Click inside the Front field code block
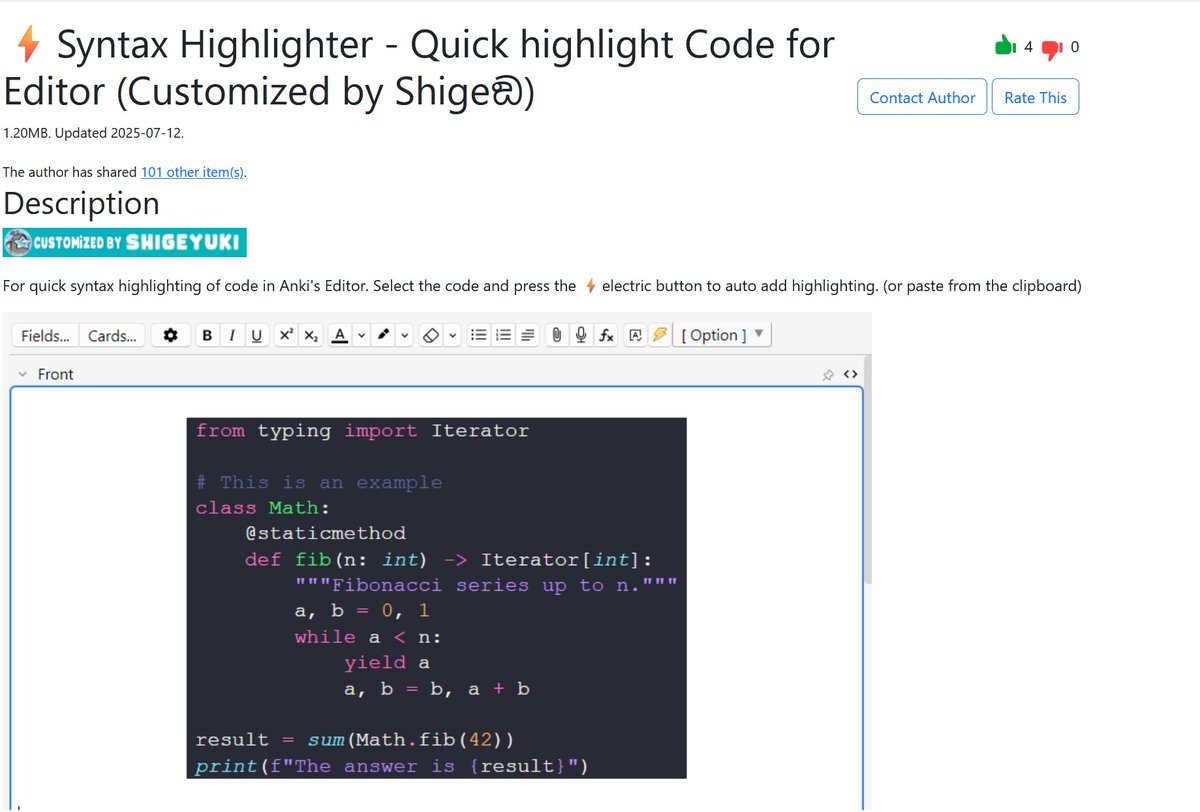Screen dimensions: 1200x812 point(436,598)
